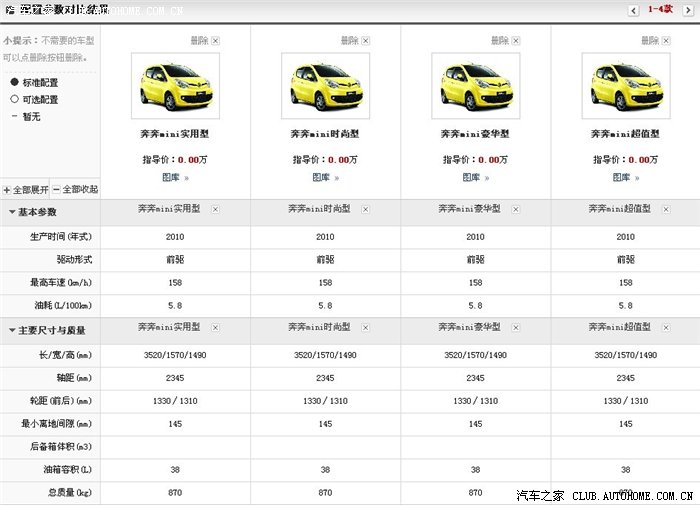Click 指导价 0.00万 under 奔奔mini时尚型
700x505 pixels.
pos(325,160)
